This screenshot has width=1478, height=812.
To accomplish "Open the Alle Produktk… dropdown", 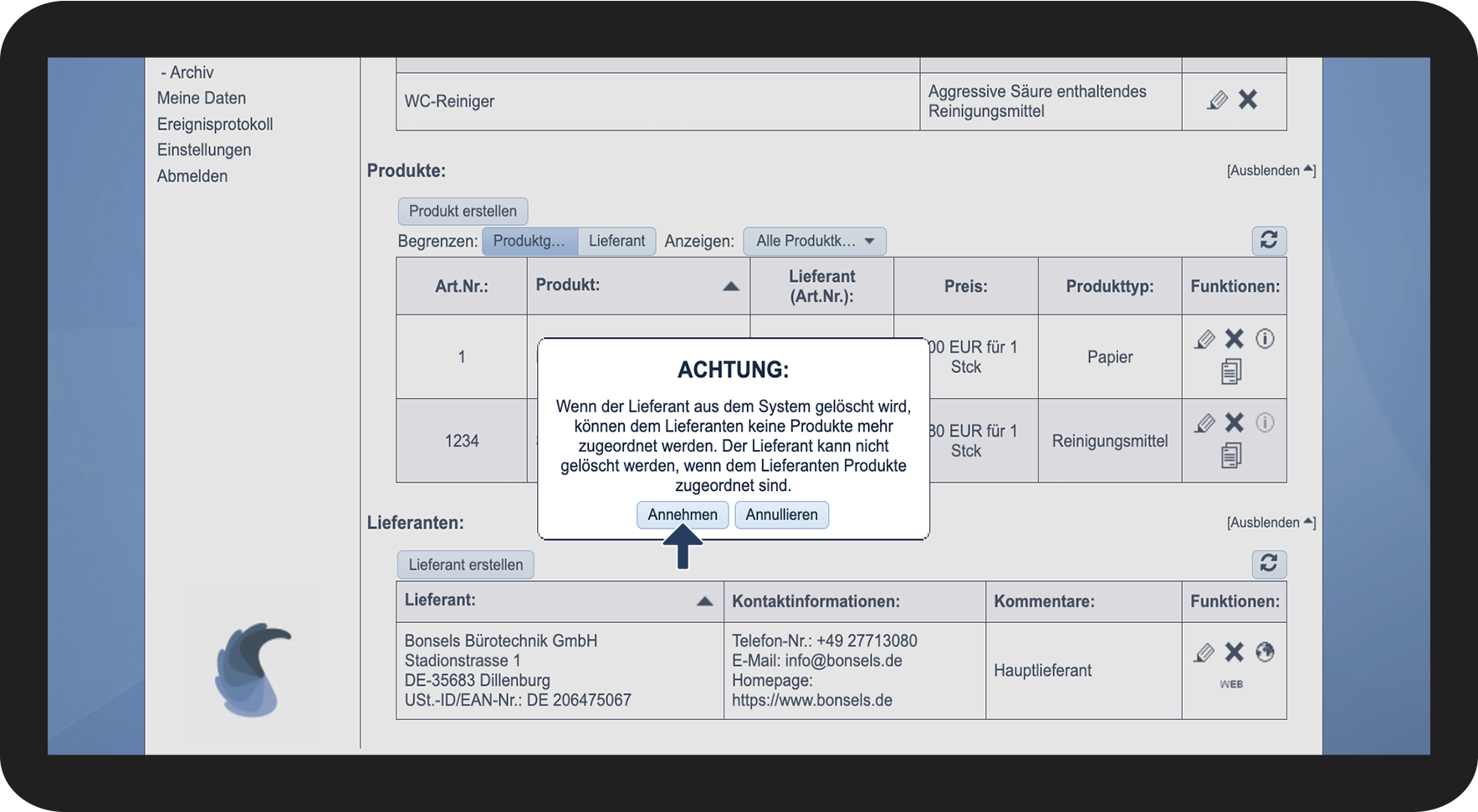I will pyautogui.click(x=814, y=241).
